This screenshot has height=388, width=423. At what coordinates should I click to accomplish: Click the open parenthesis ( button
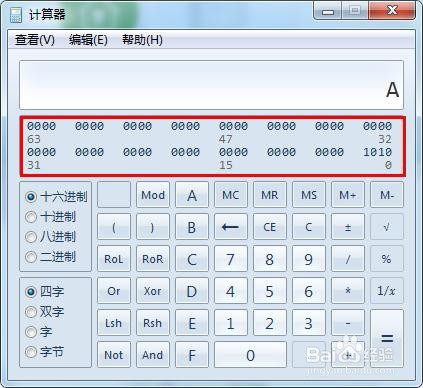(x=114, y=227)
